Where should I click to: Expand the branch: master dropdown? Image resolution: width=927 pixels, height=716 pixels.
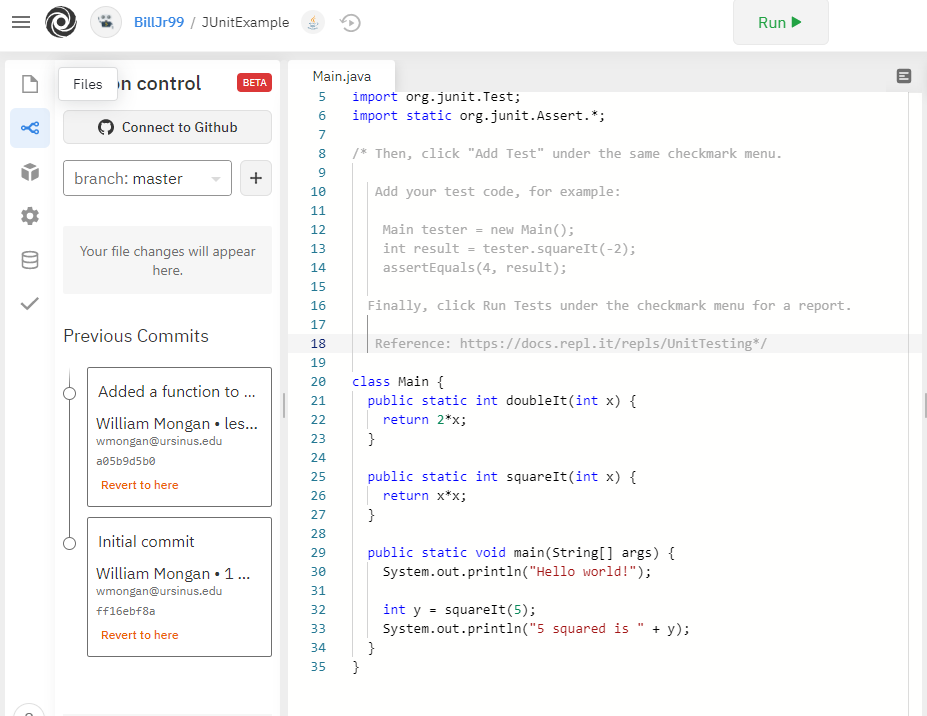[x=147, y=178]
